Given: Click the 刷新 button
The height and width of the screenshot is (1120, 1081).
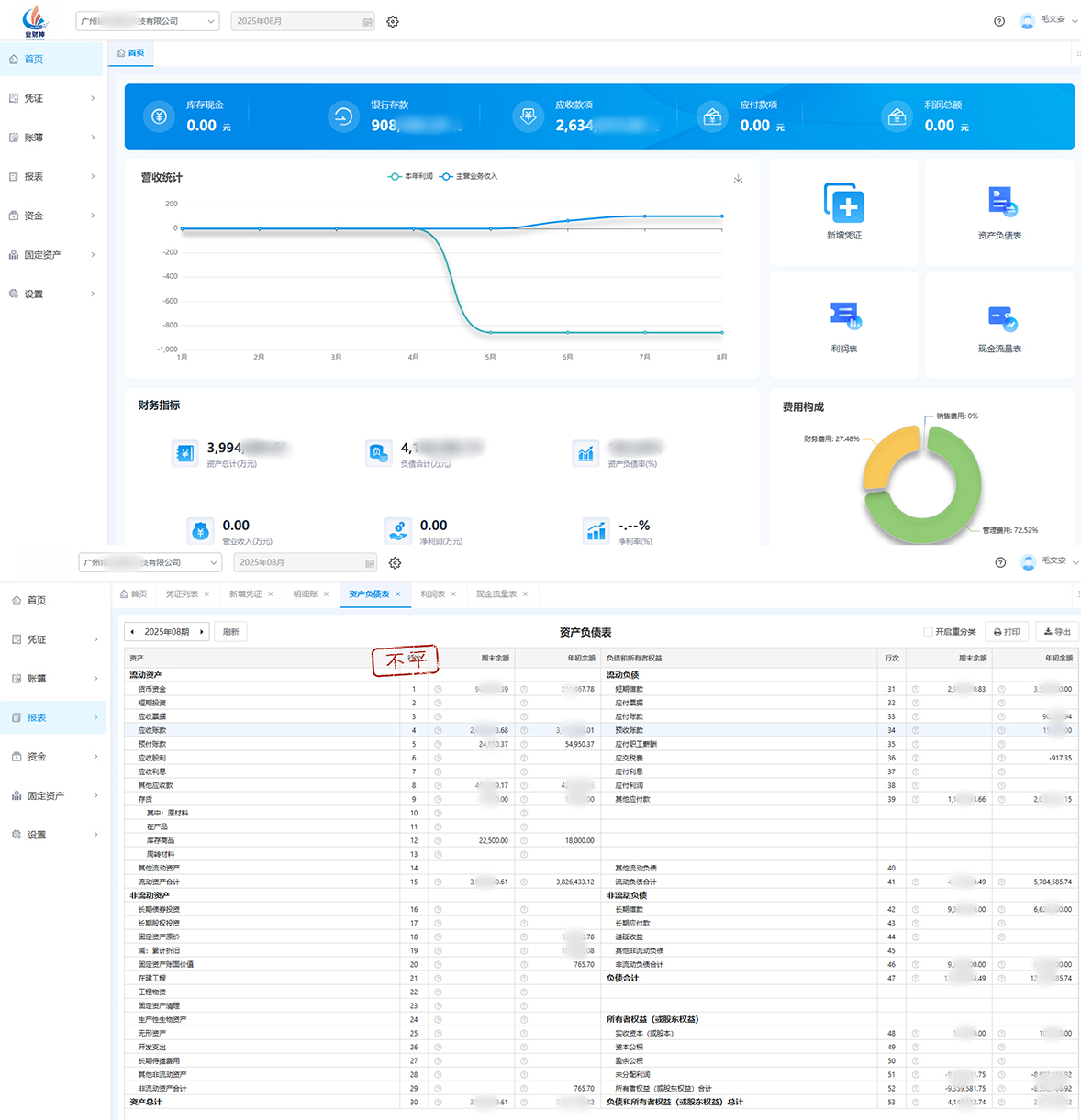Looking at the screenshot, I should (231, 632).
